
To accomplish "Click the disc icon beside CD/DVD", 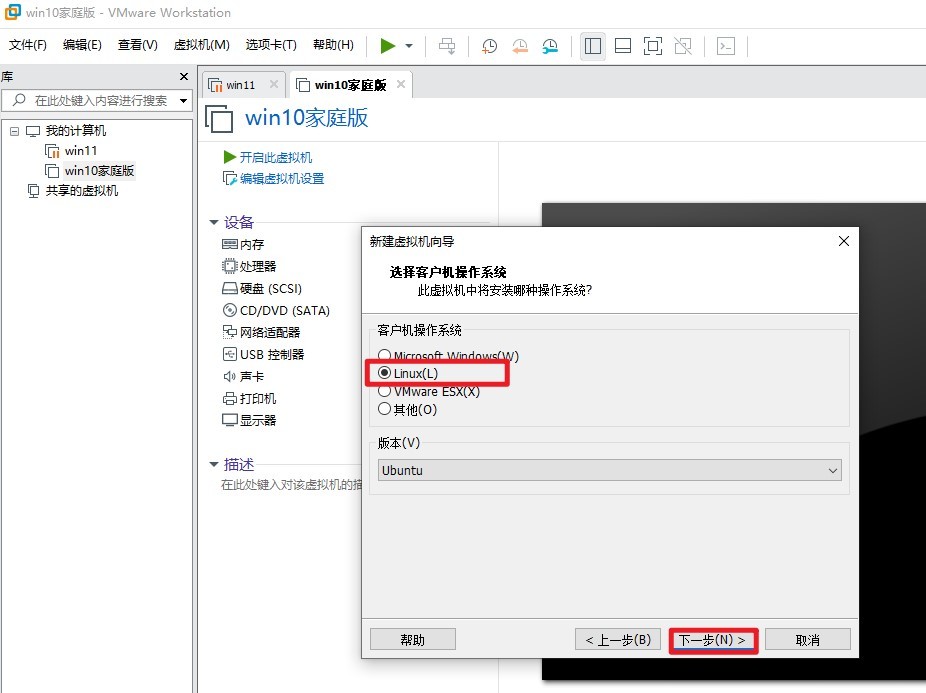I will (x=230, y=310).
